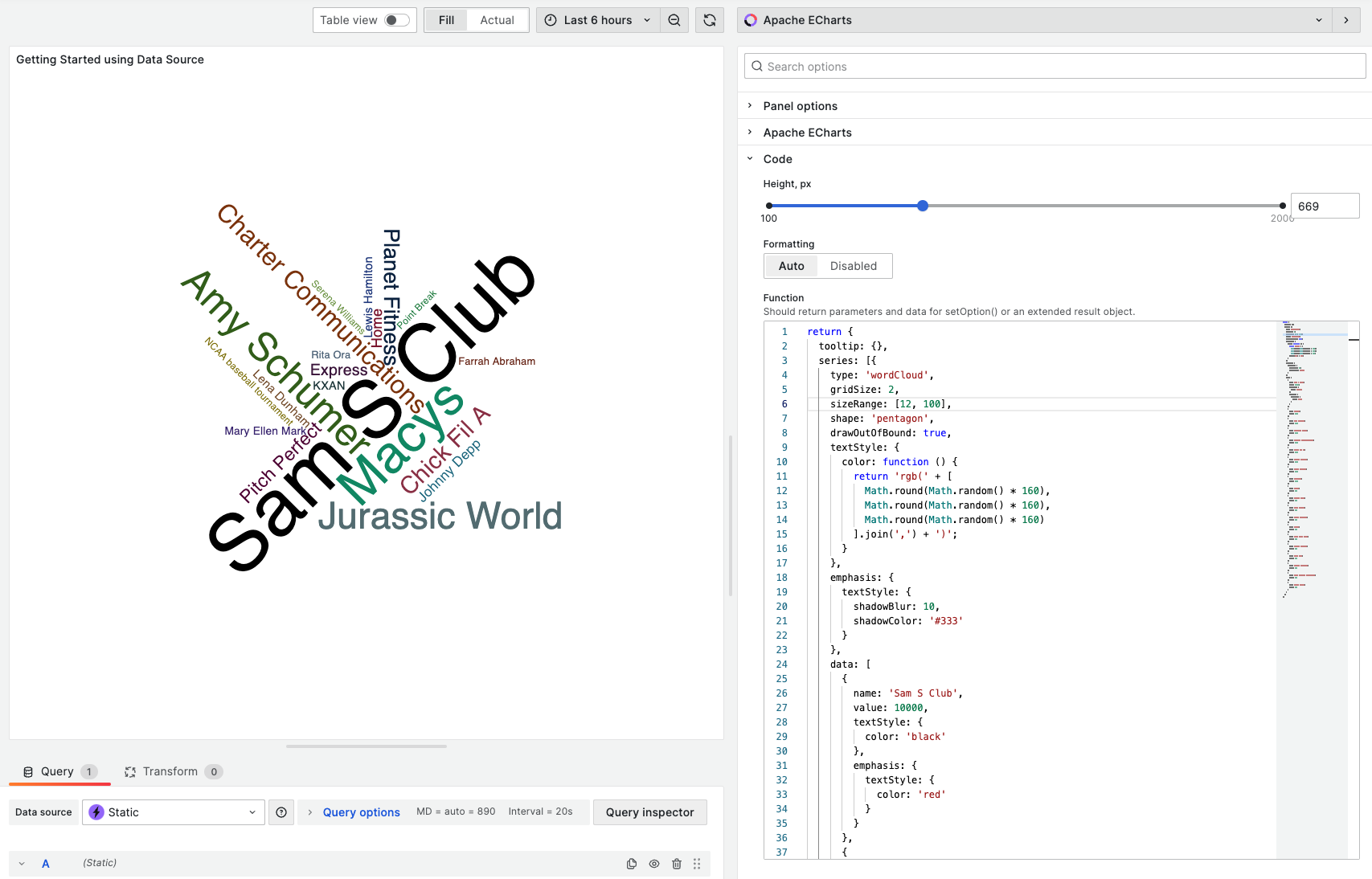Zoom out the time range
Image resolution: width=1372 pixels, height=879 pixels.
click(674, 19)
